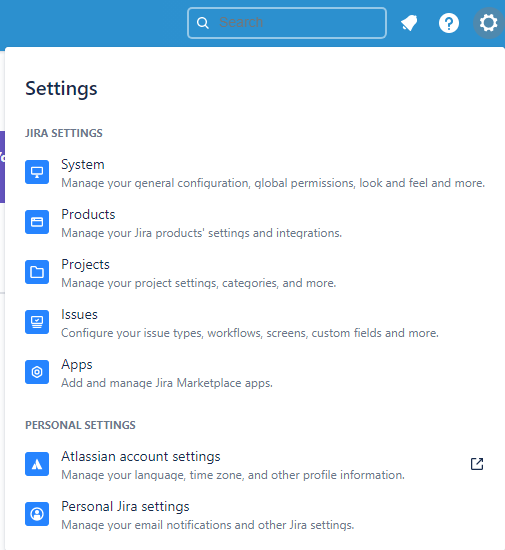Viewport: 505px width, 550px height.
Task: Click the Settings panel title
Action: click(x=61, y=88)
